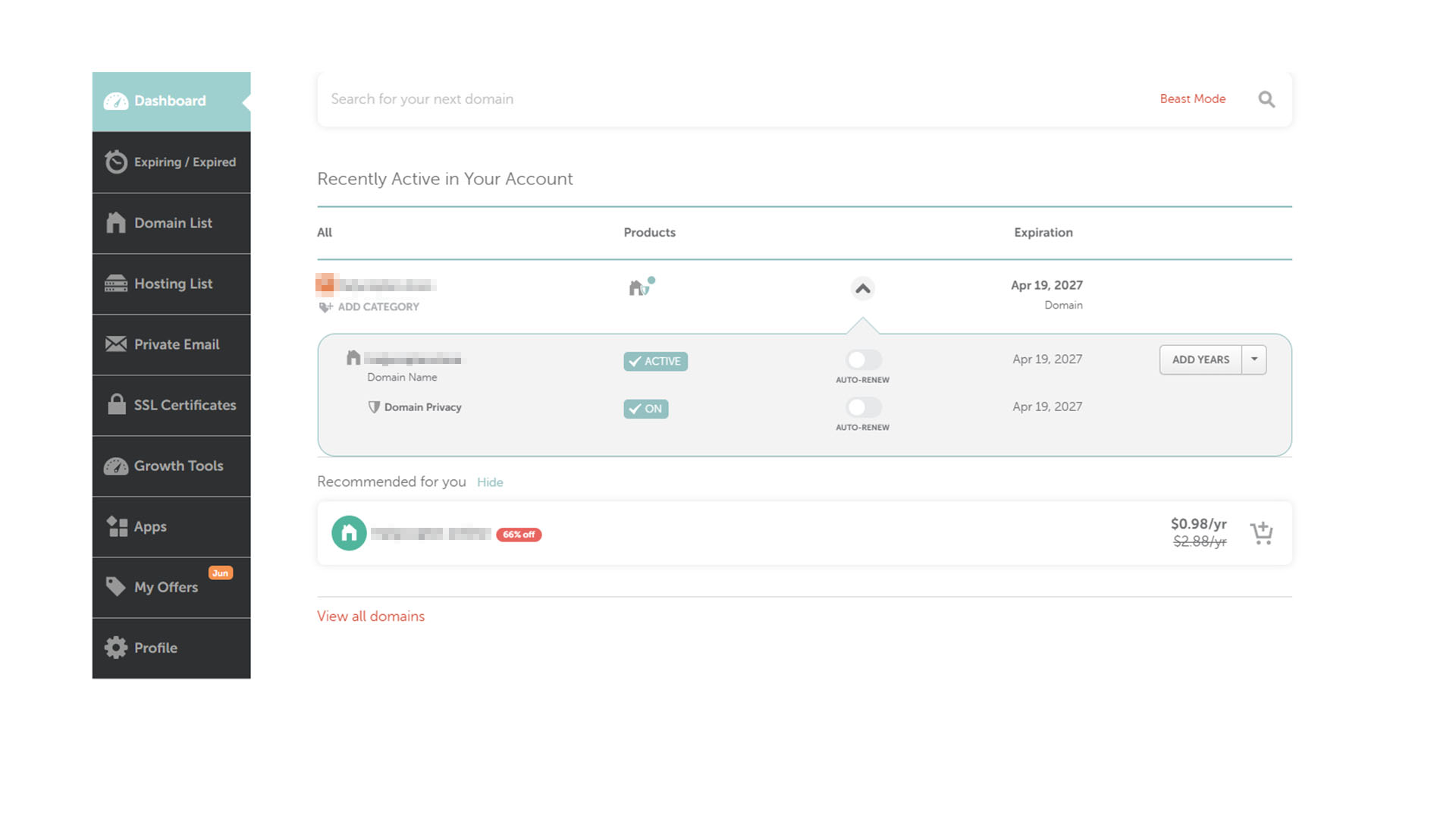This screenshot has width=1456, height=819.
Task: Click the Recently Active in Your Account heading
Action: pyautogui.click(x=445, y=179)
